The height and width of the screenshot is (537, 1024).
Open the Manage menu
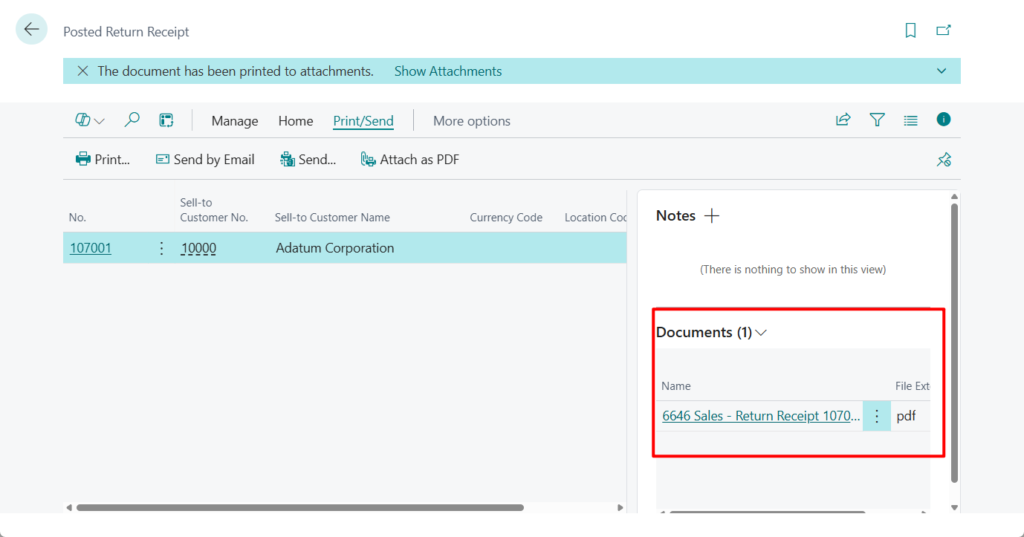point(235,121)
